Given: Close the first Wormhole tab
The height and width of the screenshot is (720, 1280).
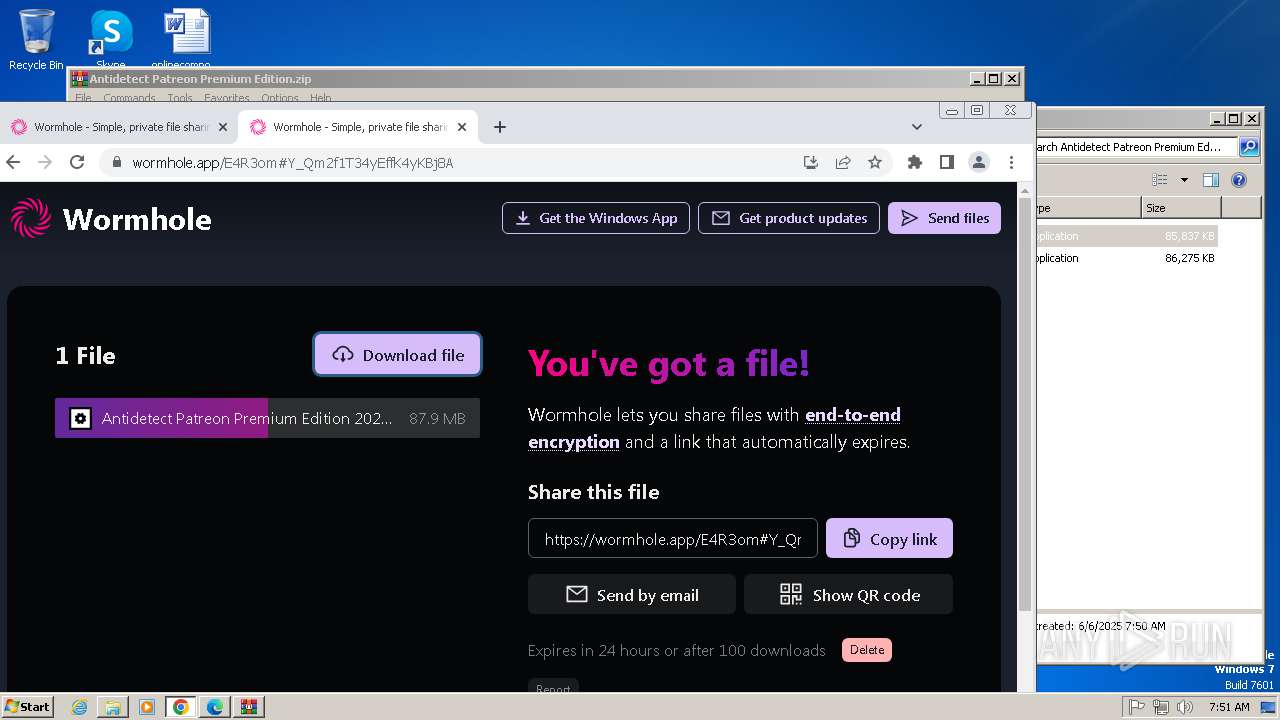Looking at the screenshot, I should (x=223, y=127).
